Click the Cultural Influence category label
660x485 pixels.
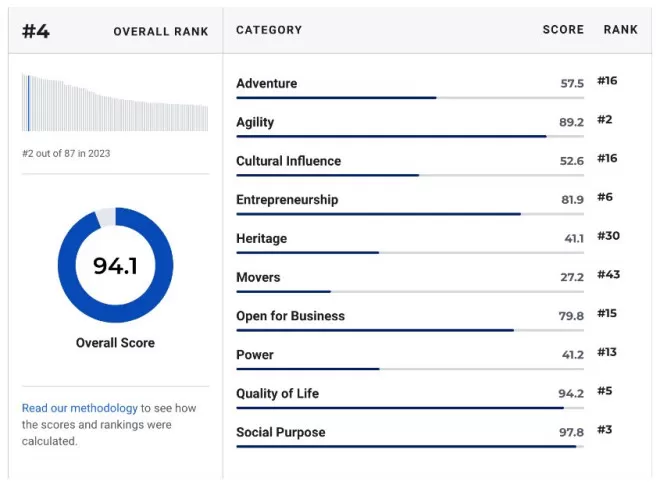(x=288, y=161)
